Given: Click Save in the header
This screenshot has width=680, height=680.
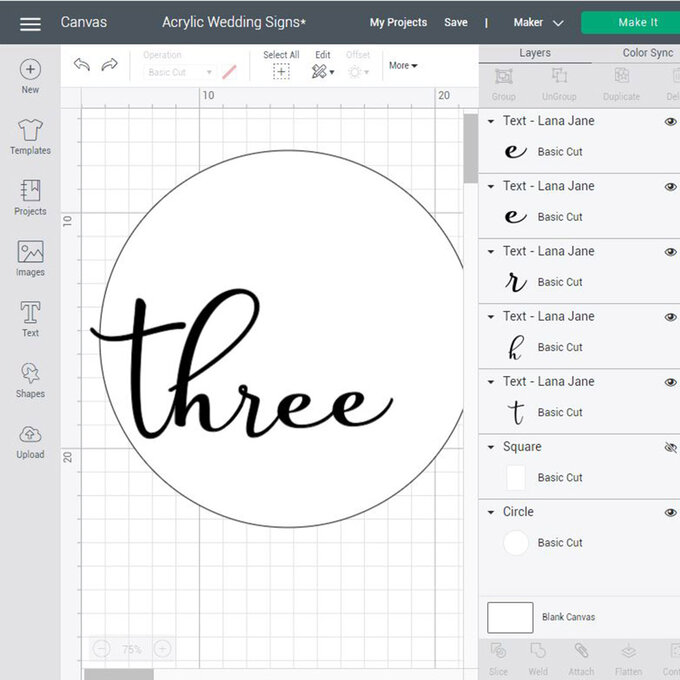Looking at the screenshot, I should (455, 22).
